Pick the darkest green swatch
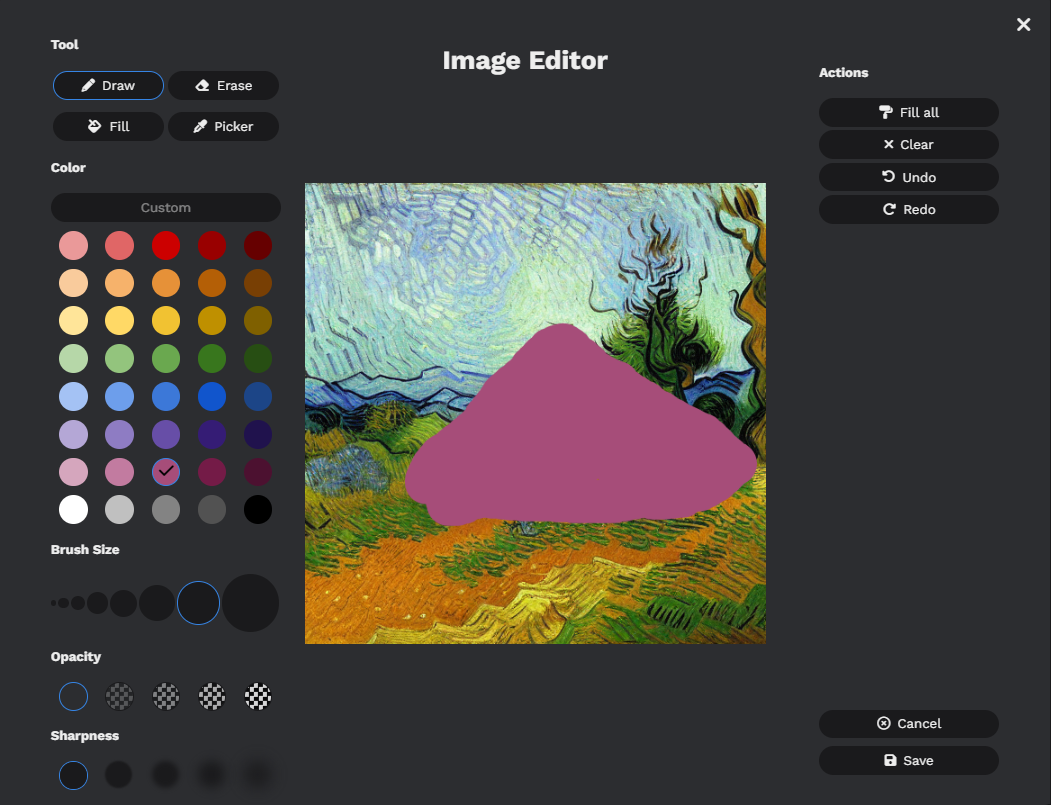Image resolution: width=1051 pixels, height=805 pixels. click(258, 359)
